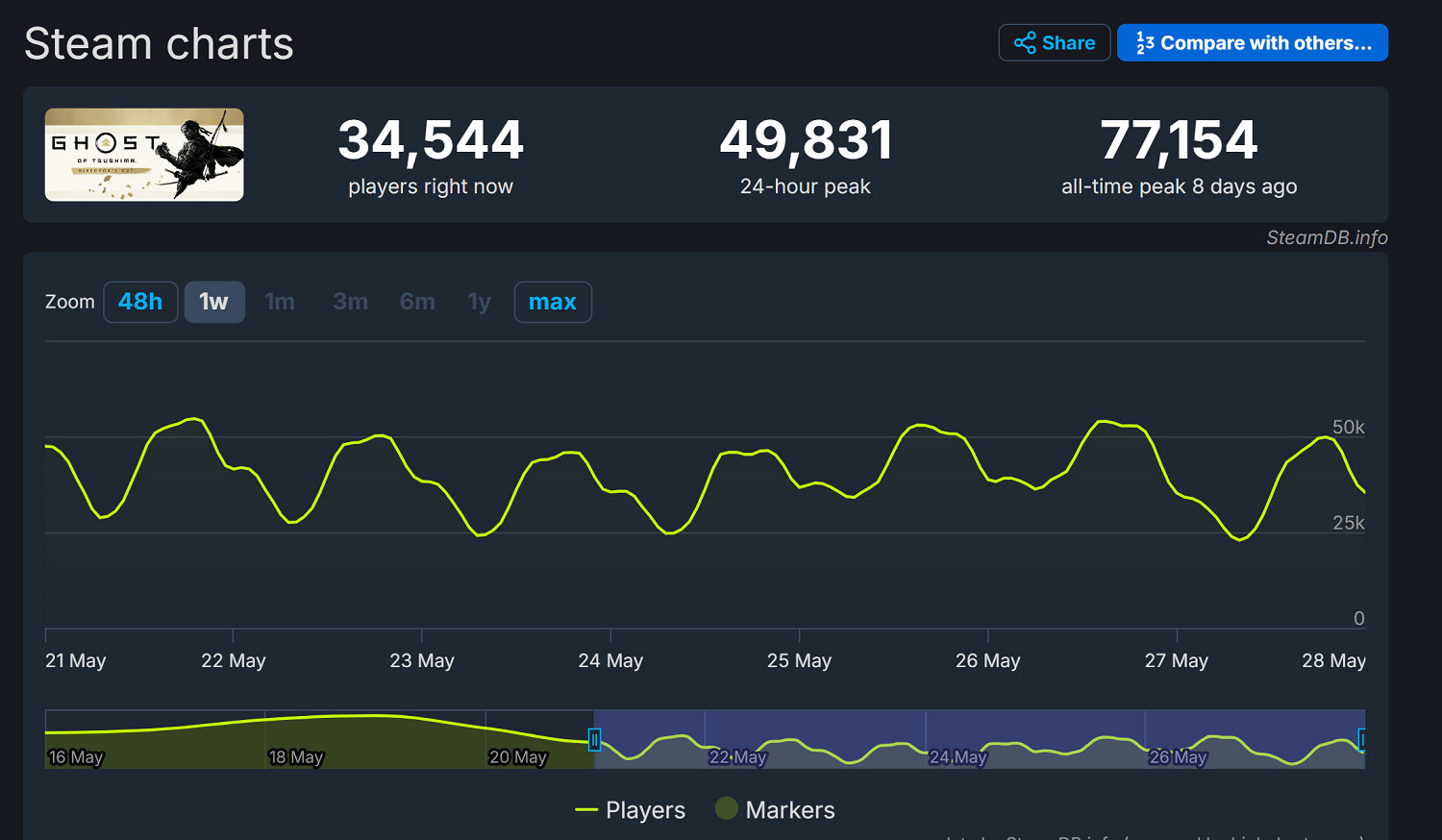Switch to the 1w zoom tab

pos(214,301)
